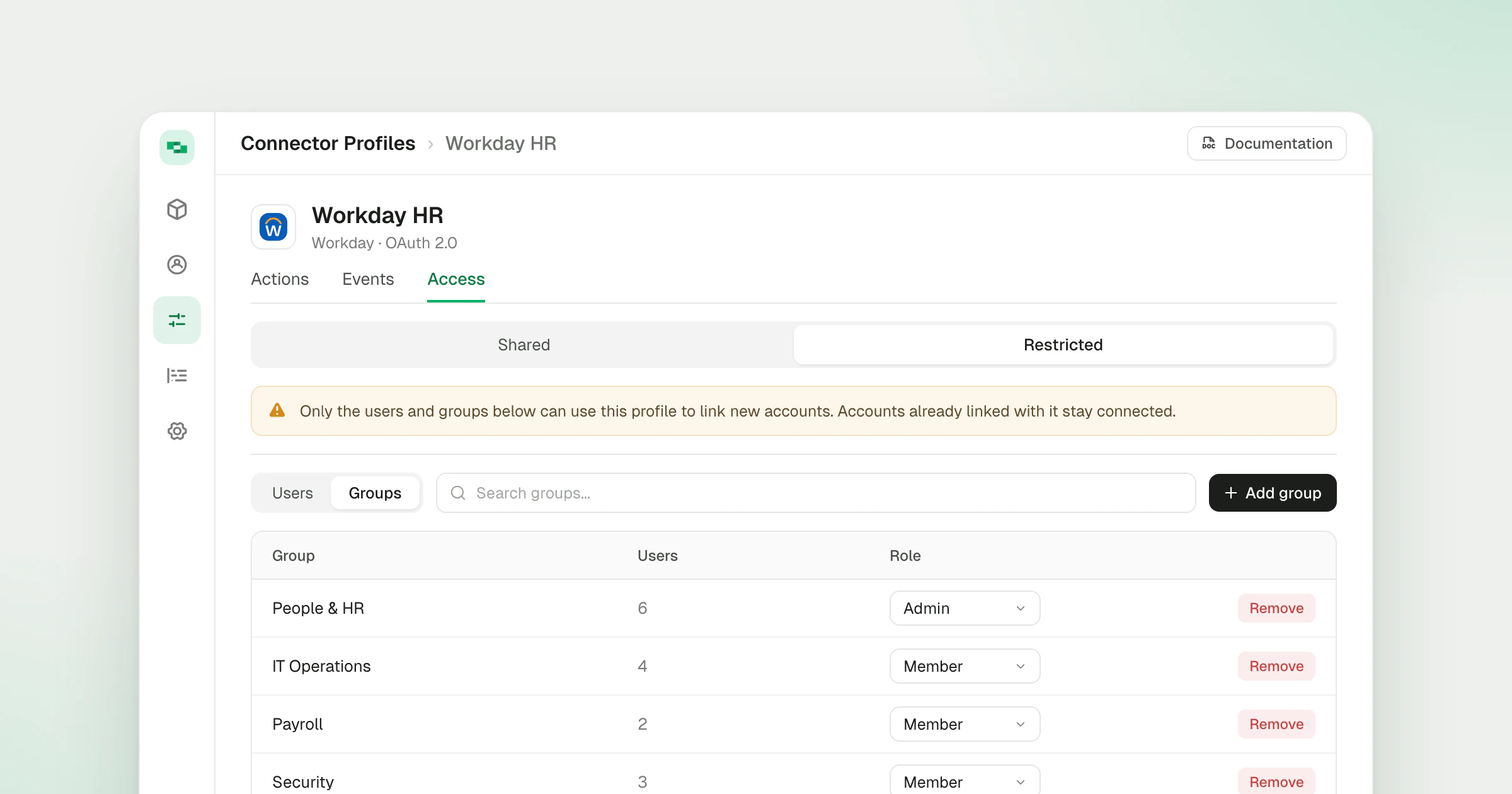Click the restricted access warning message text

[x=738, y=411]
